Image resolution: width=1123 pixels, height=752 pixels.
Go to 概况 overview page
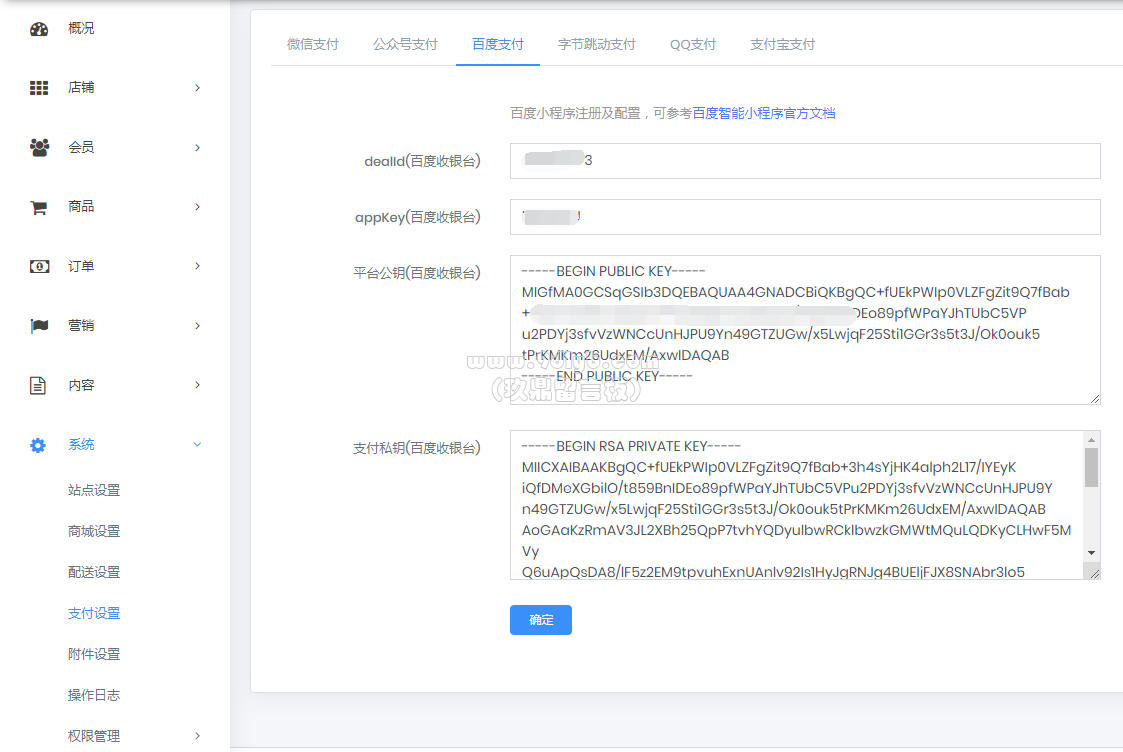coord(81,29)
